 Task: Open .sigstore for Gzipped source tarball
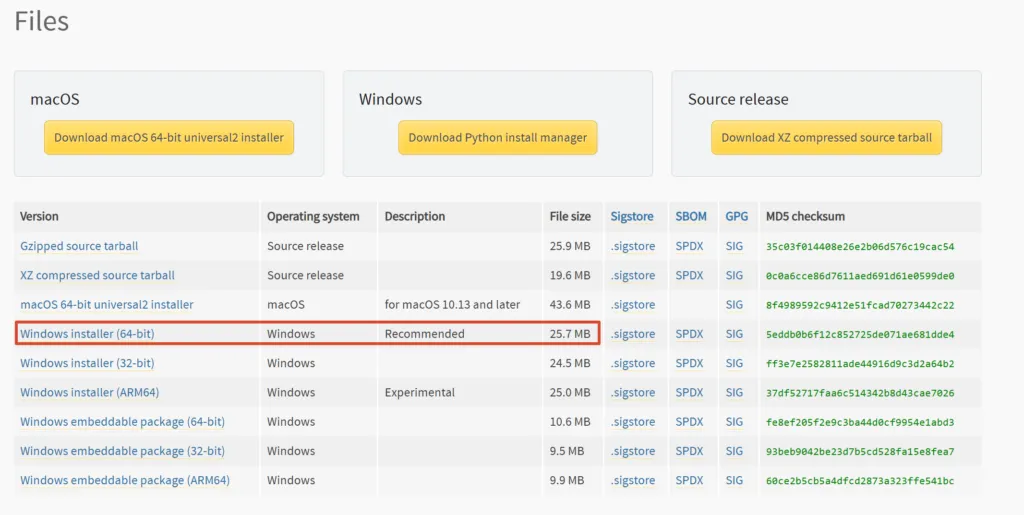(x=633, y=246)
